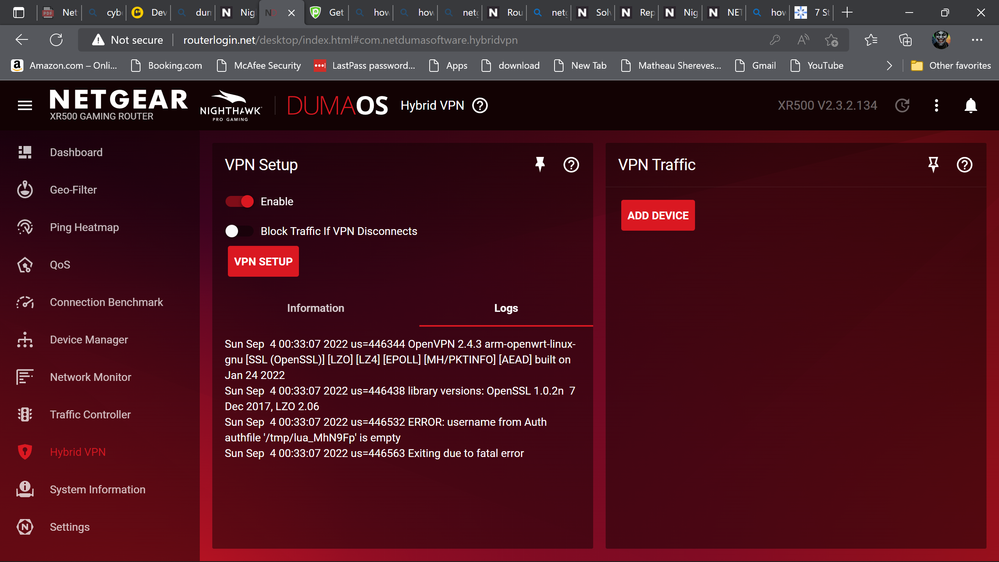Viewport: 999px width, 562px height.
Task: Open Network Monitor icon in sidebar
Action: coord(25,377)
